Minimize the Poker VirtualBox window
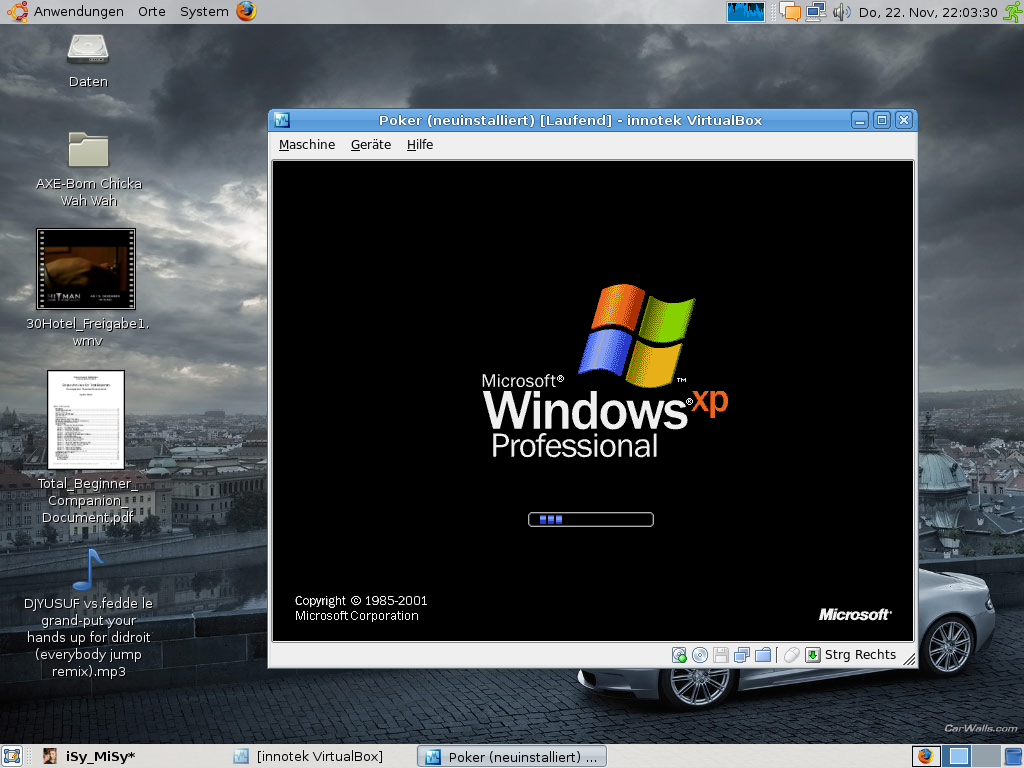The image size is (1024, 768). point(860,120)
